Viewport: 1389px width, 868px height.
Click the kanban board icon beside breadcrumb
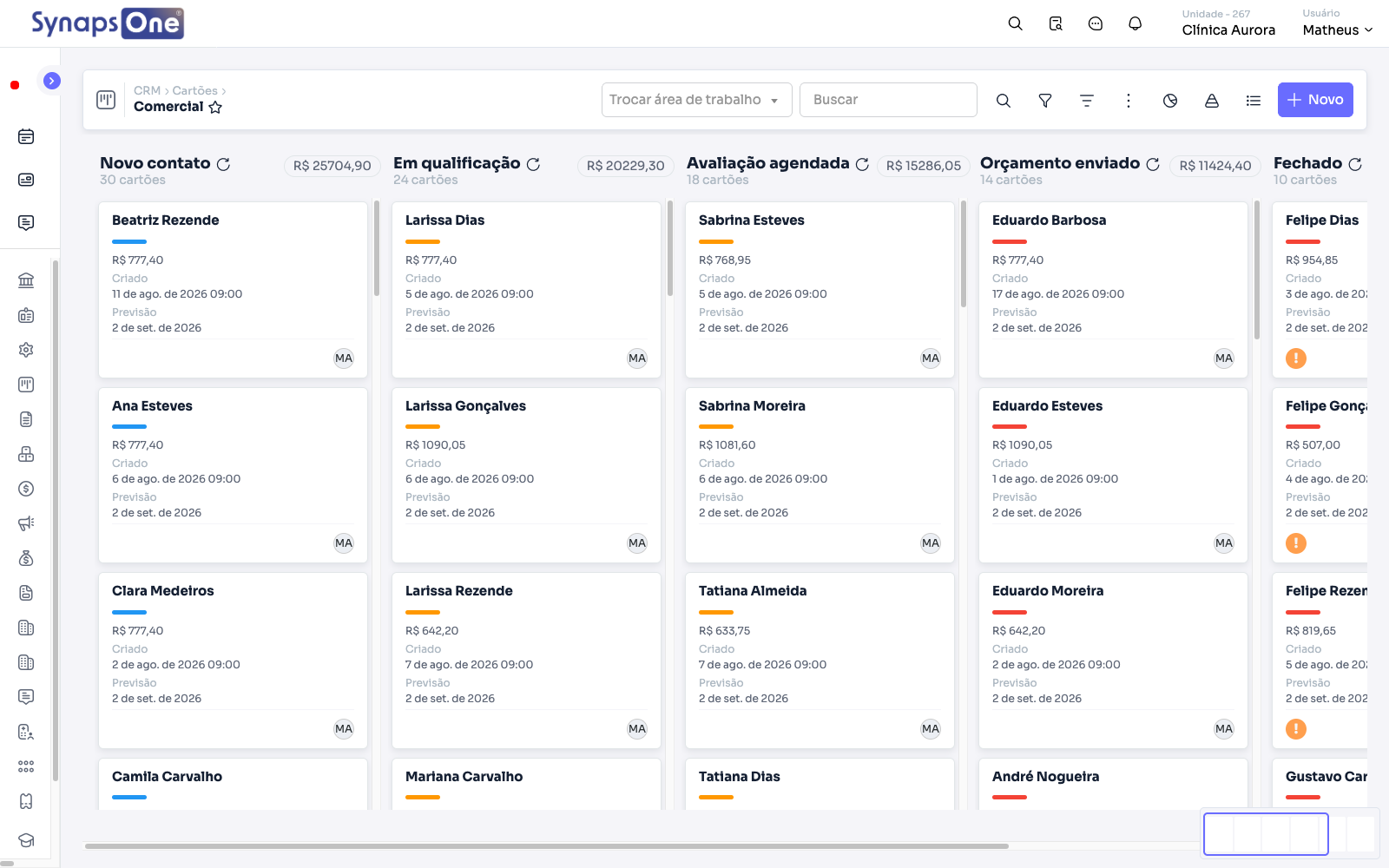pos(106,100)
